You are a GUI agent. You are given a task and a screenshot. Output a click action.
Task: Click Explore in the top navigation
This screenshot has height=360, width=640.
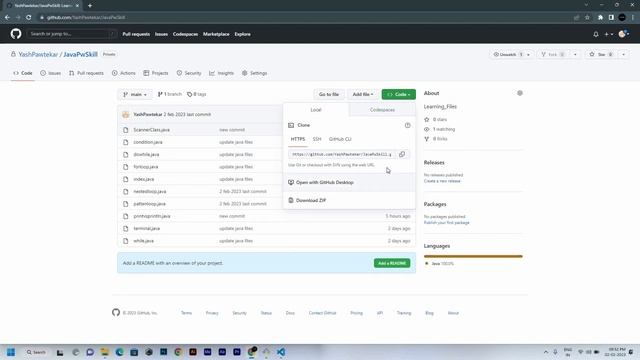[x=242, y=34]
